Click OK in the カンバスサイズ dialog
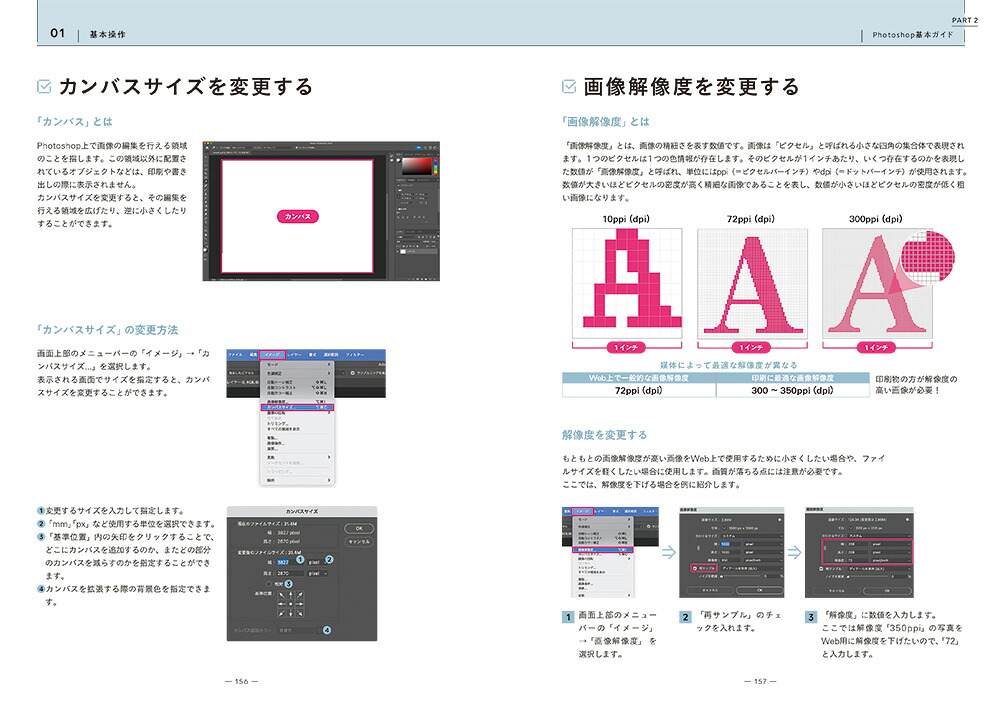The height and width of the screenshot is (704, 1000). (x=359, y=528)
